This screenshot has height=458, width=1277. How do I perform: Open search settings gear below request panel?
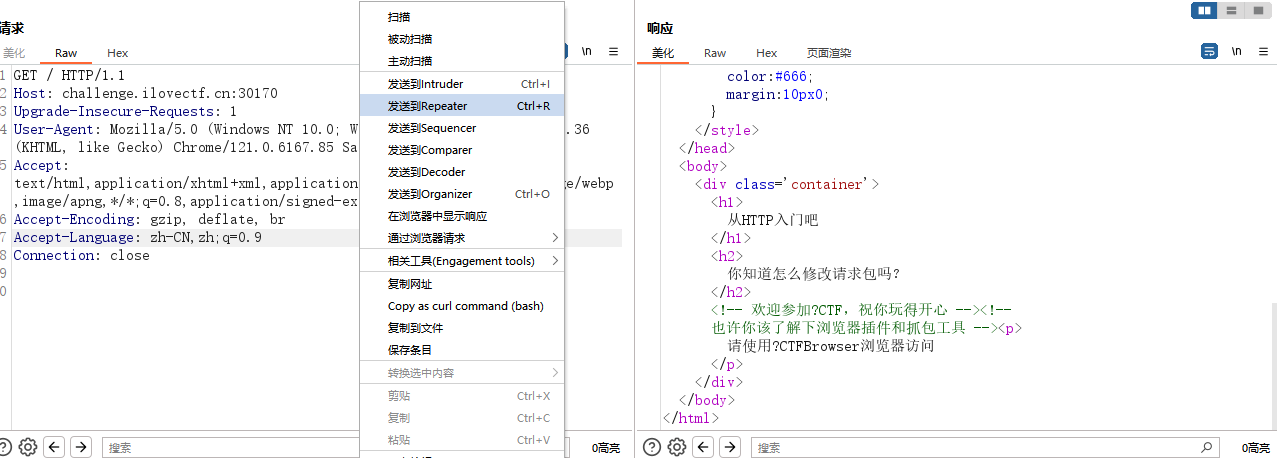tap(28, 447)
